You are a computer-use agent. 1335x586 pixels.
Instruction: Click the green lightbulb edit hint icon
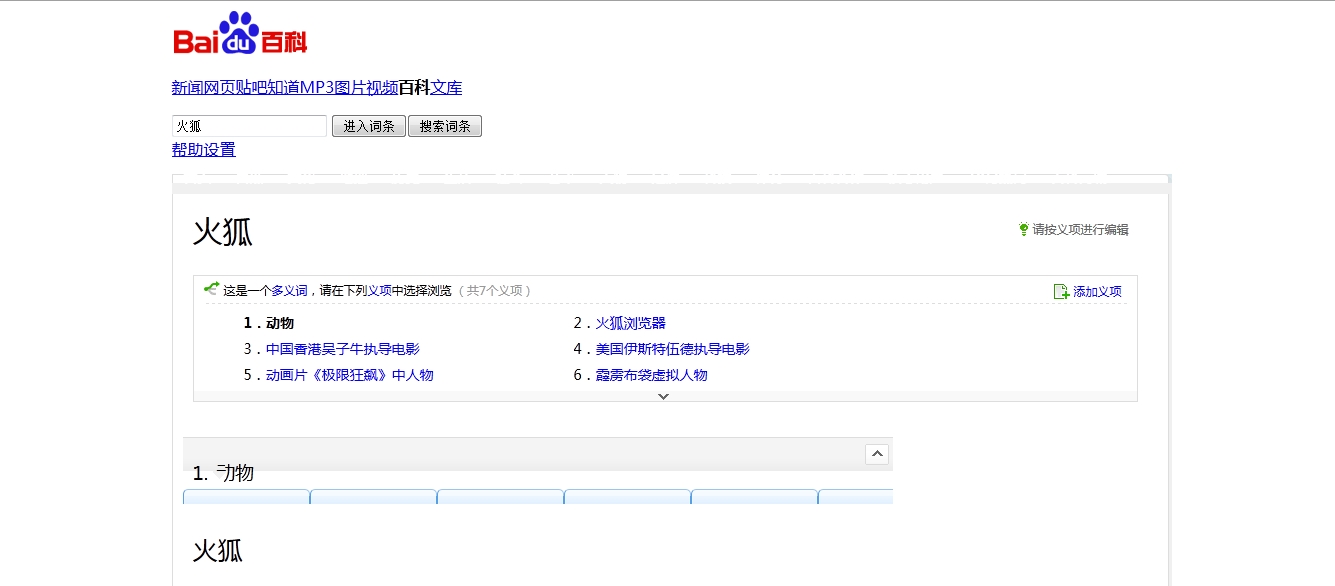coord(1023,229)
